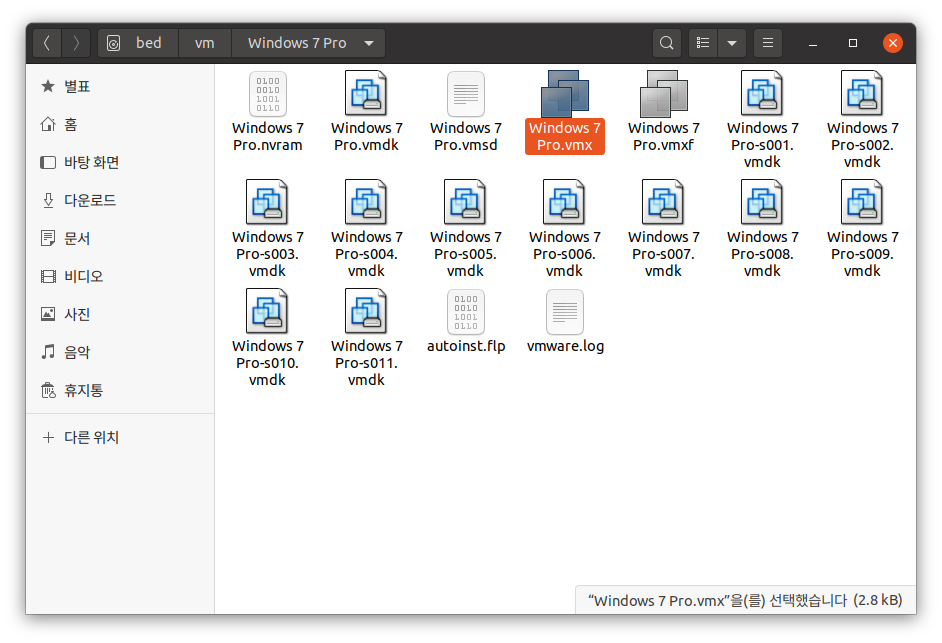Switch to list view with the view toggle

tap(703, 43)
